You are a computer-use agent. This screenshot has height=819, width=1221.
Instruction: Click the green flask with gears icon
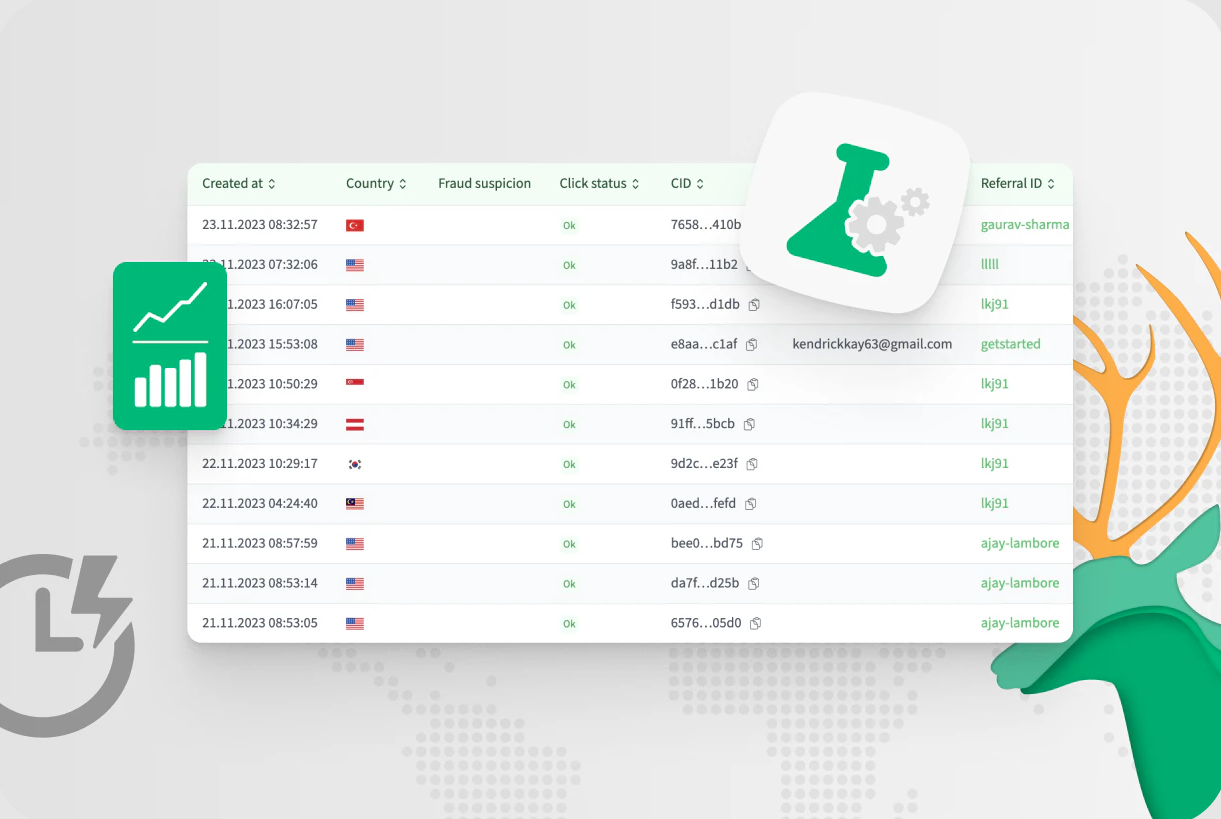point(859,204)
